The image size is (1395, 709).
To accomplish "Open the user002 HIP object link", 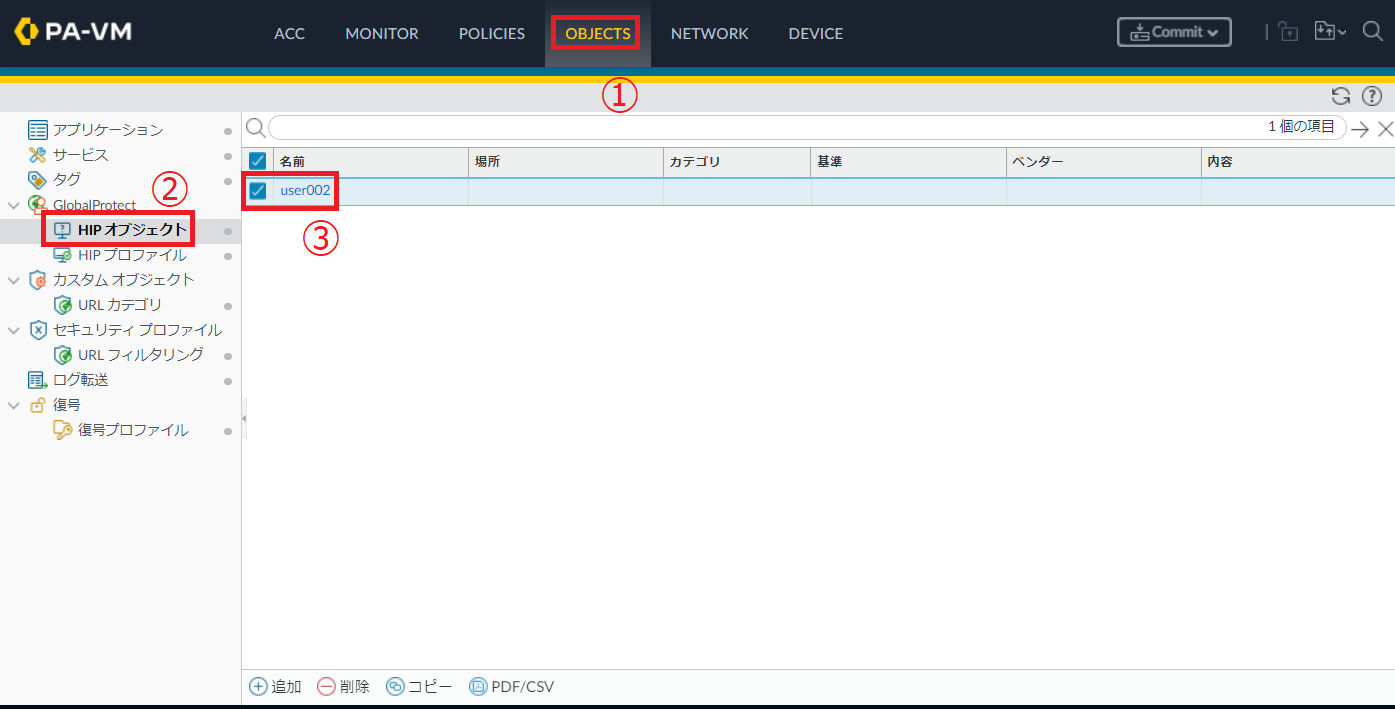I will pyautogui.click(x=305, y=190).
